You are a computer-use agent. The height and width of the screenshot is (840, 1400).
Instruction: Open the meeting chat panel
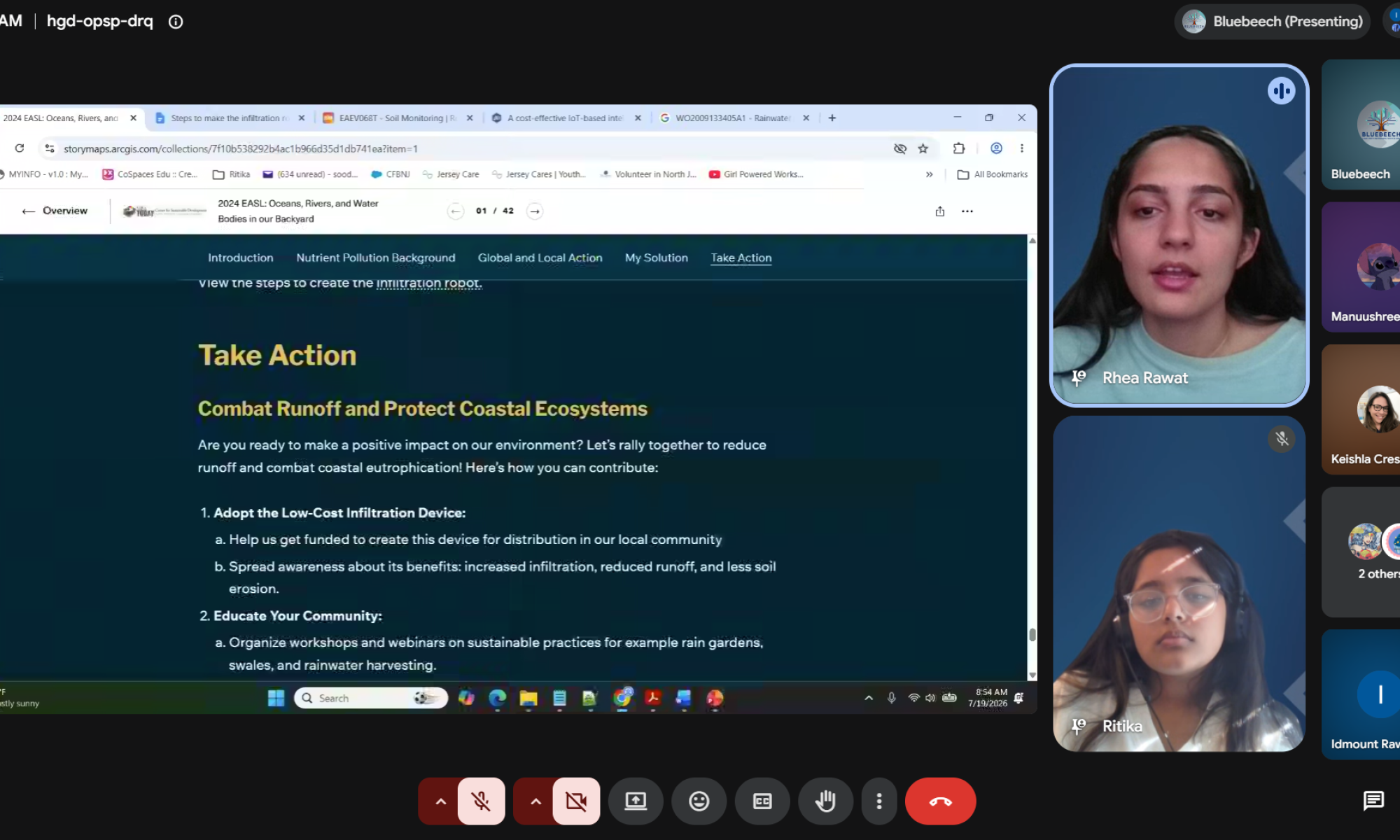1373,800
